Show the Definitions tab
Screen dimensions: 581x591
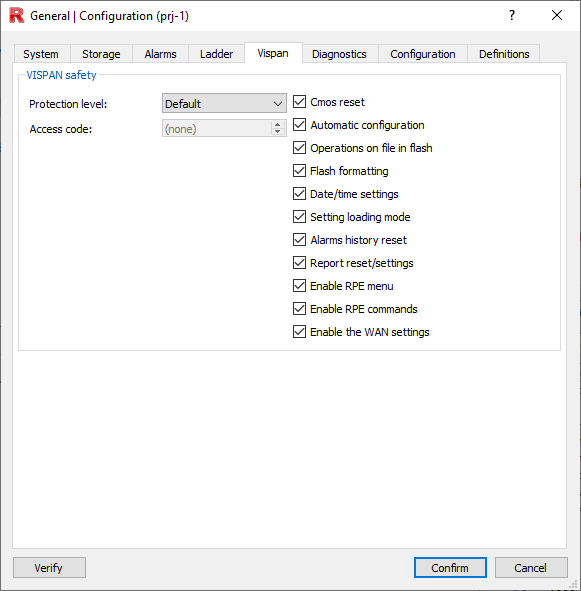504,54
